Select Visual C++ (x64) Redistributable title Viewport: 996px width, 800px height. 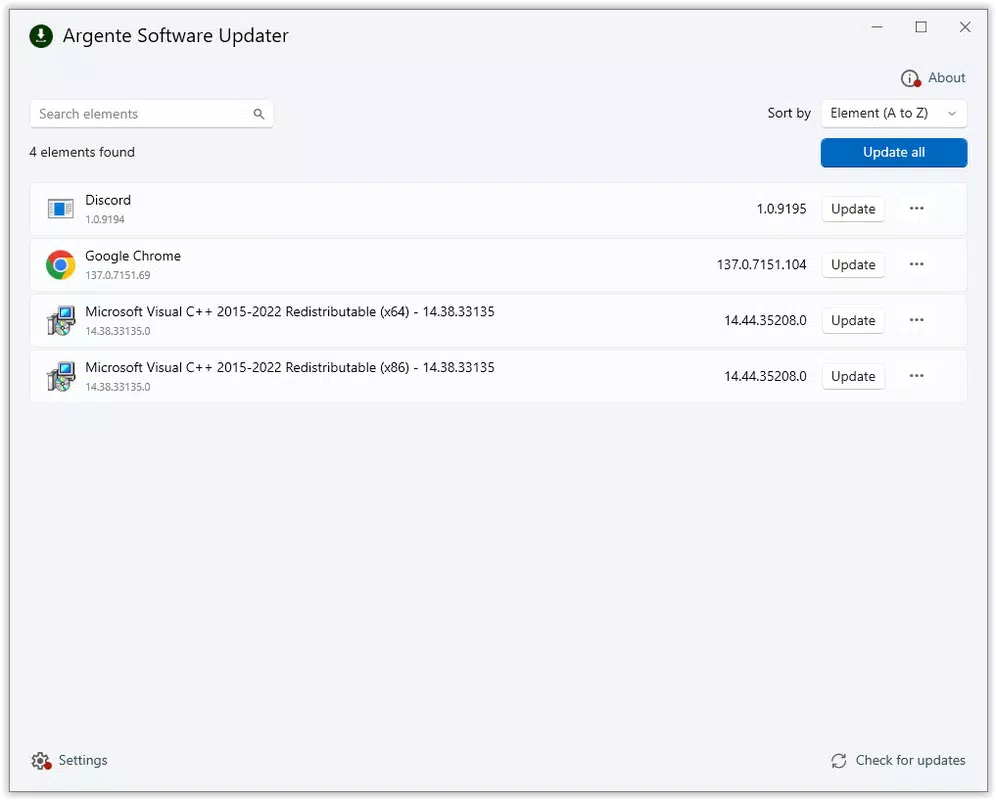(290, 312)
